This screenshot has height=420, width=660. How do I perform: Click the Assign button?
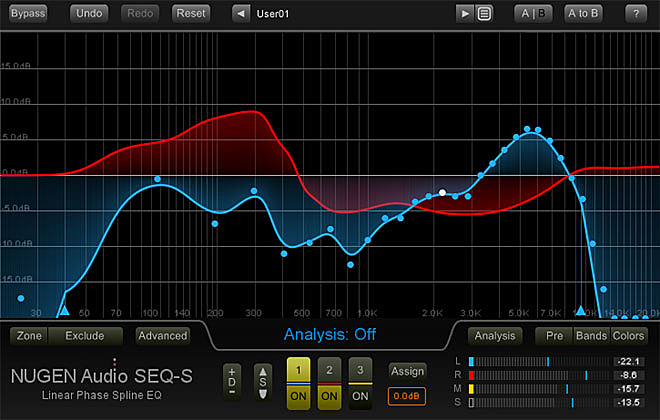407,371
